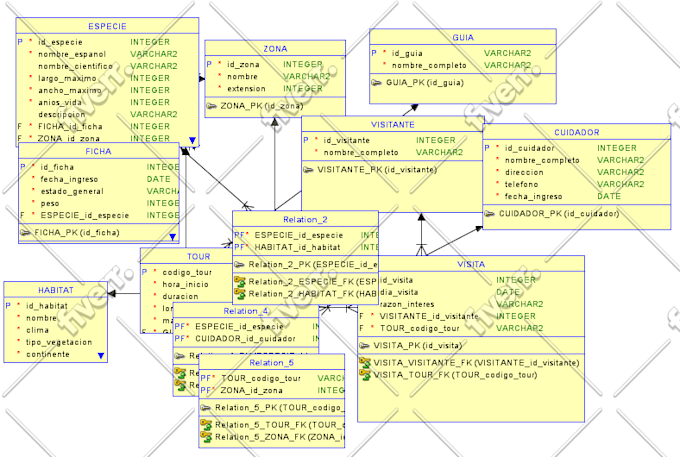The width and height of the screenshot is (680, 457).
Task: Select the VISITA table header
Action: [471, 264]
